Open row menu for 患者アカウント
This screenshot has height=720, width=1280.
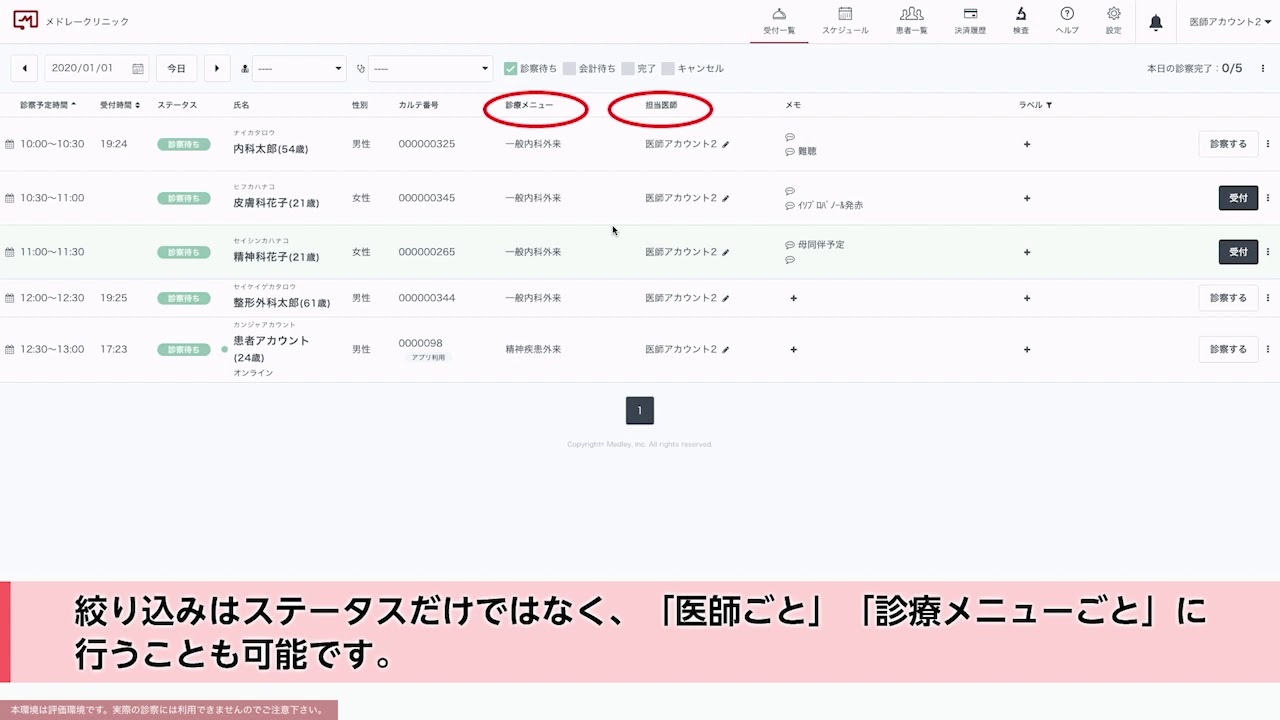pos(1268,350)
